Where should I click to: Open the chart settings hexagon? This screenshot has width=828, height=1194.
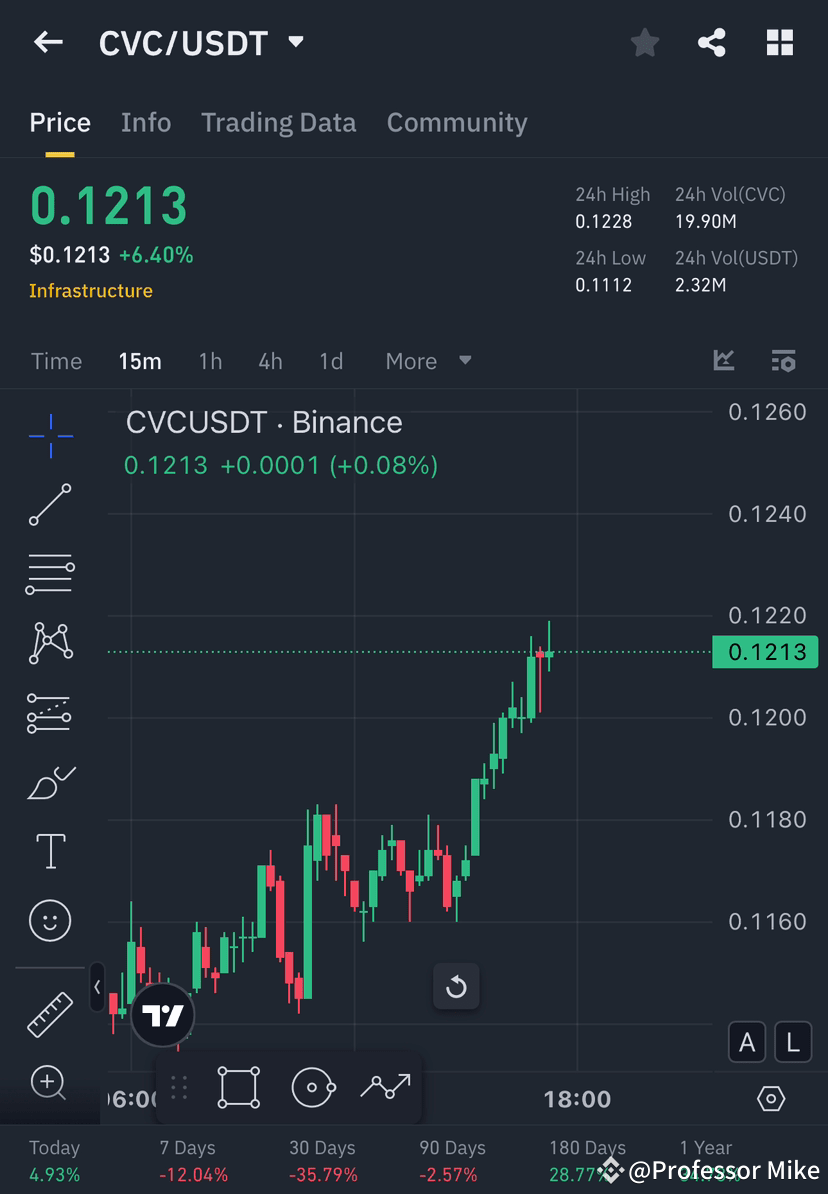click(x=771, y=1098)
